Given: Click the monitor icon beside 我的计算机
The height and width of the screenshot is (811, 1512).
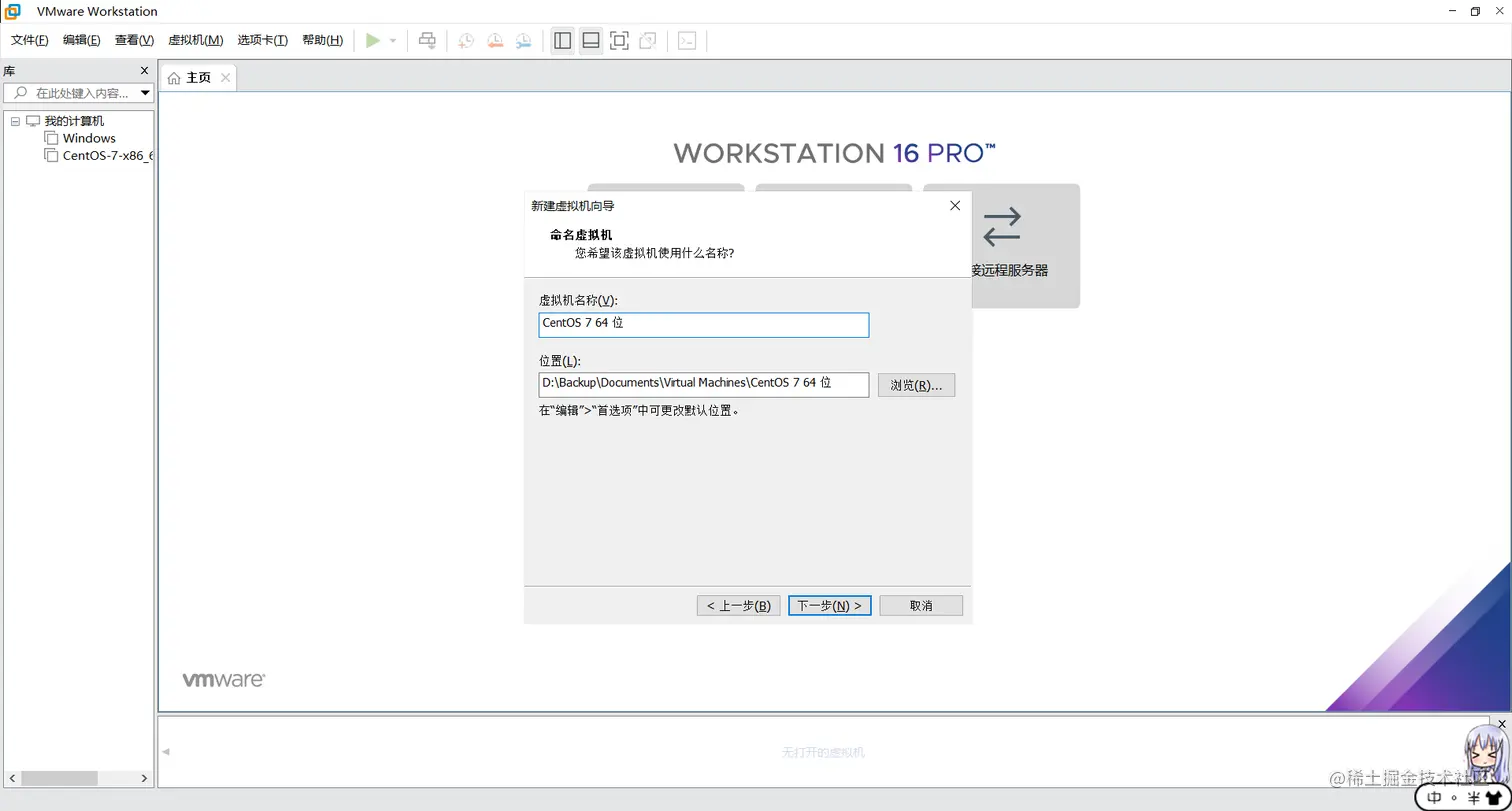Looking at the screenshot, I should click(x=33, y=121).
